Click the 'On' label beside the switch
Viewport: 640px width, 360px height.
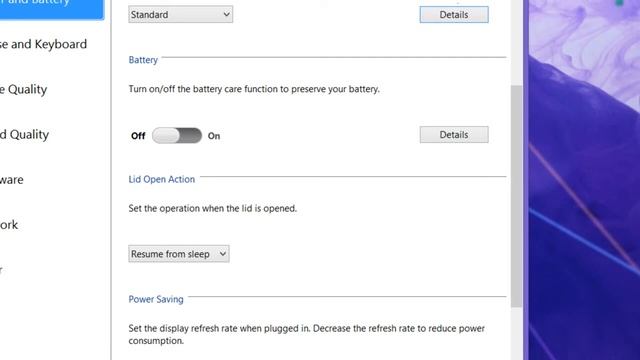pos(214,136)
